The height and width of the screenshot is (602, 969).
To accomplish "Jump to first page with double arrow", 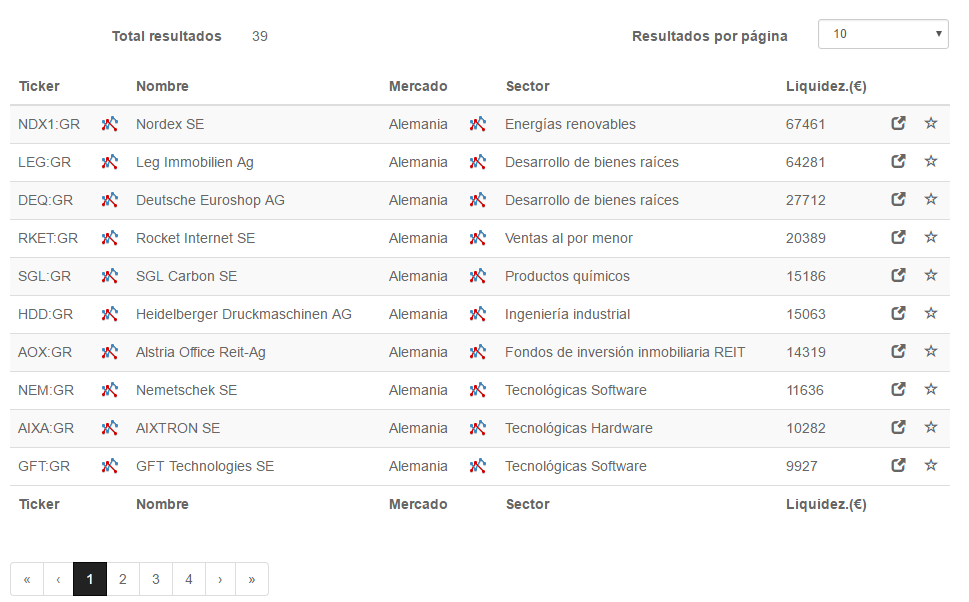I will [27, 579].
